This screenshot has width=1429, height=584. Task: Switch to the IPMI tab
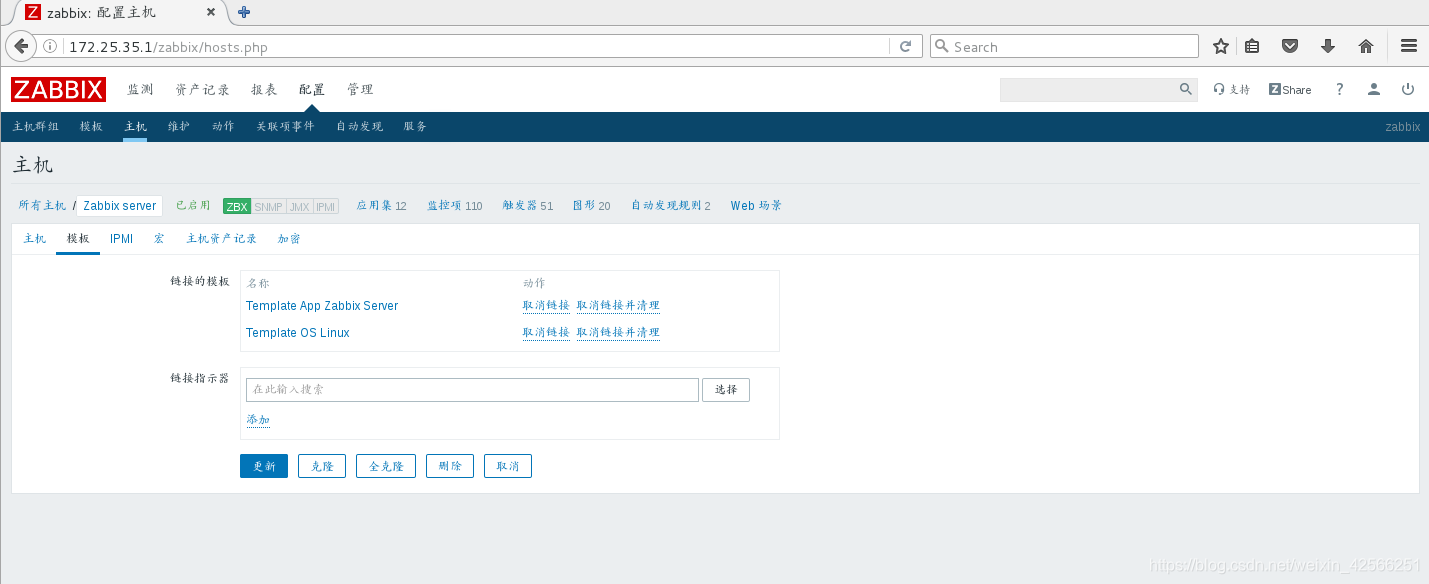point(121,239)
